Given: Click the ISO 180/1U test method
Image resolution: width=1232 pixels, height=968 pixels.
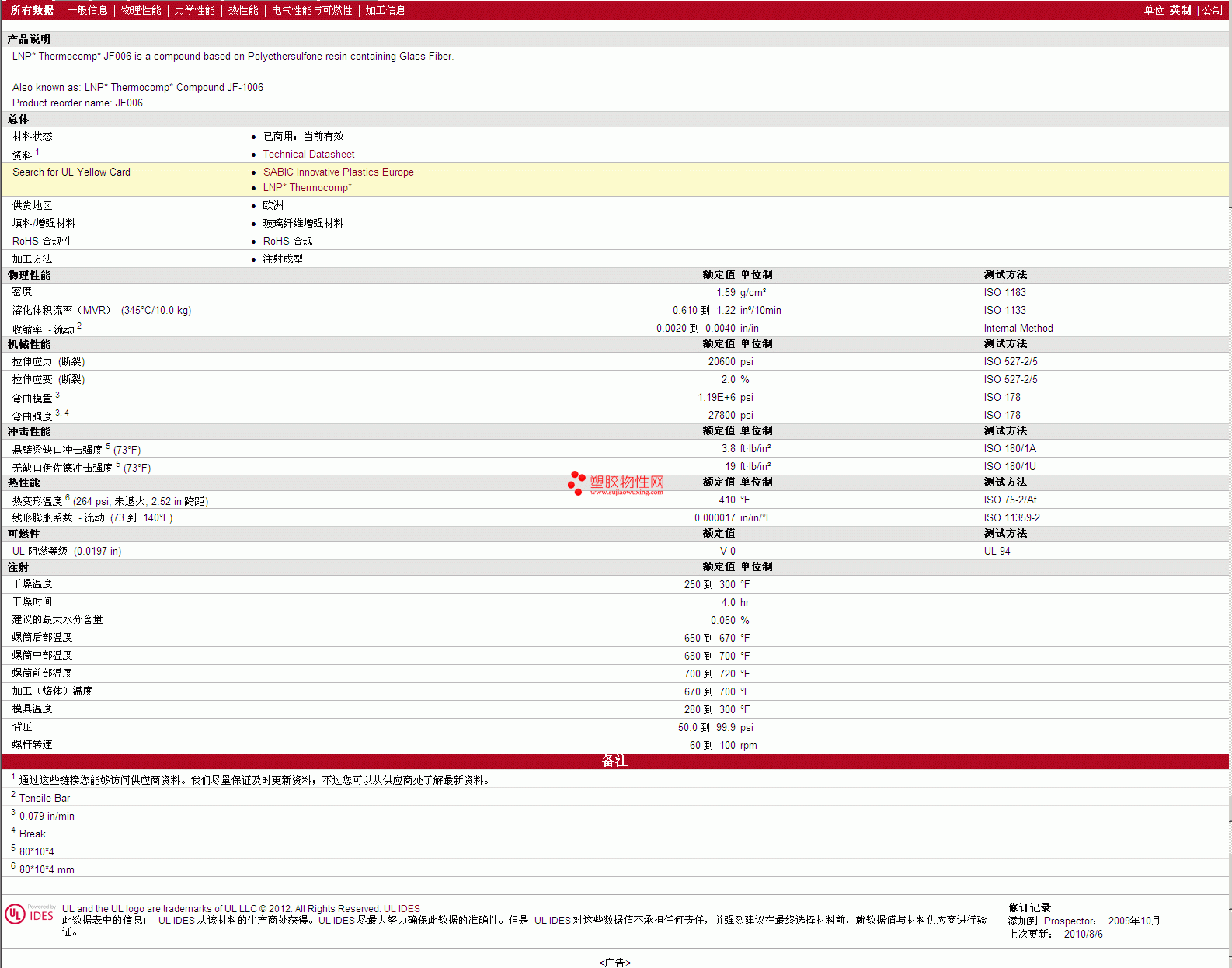Looking at the screenshot, I should coord(1010,466).
